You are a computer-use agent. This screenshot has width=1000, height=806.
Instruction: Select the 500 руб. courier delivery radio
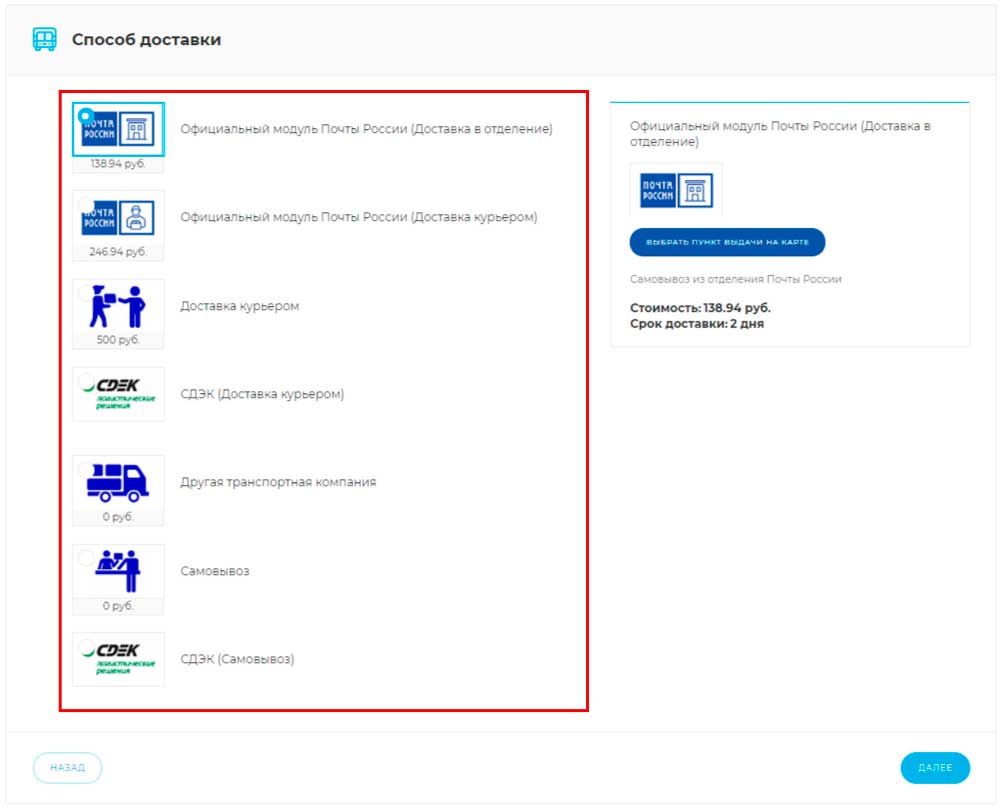86,293
